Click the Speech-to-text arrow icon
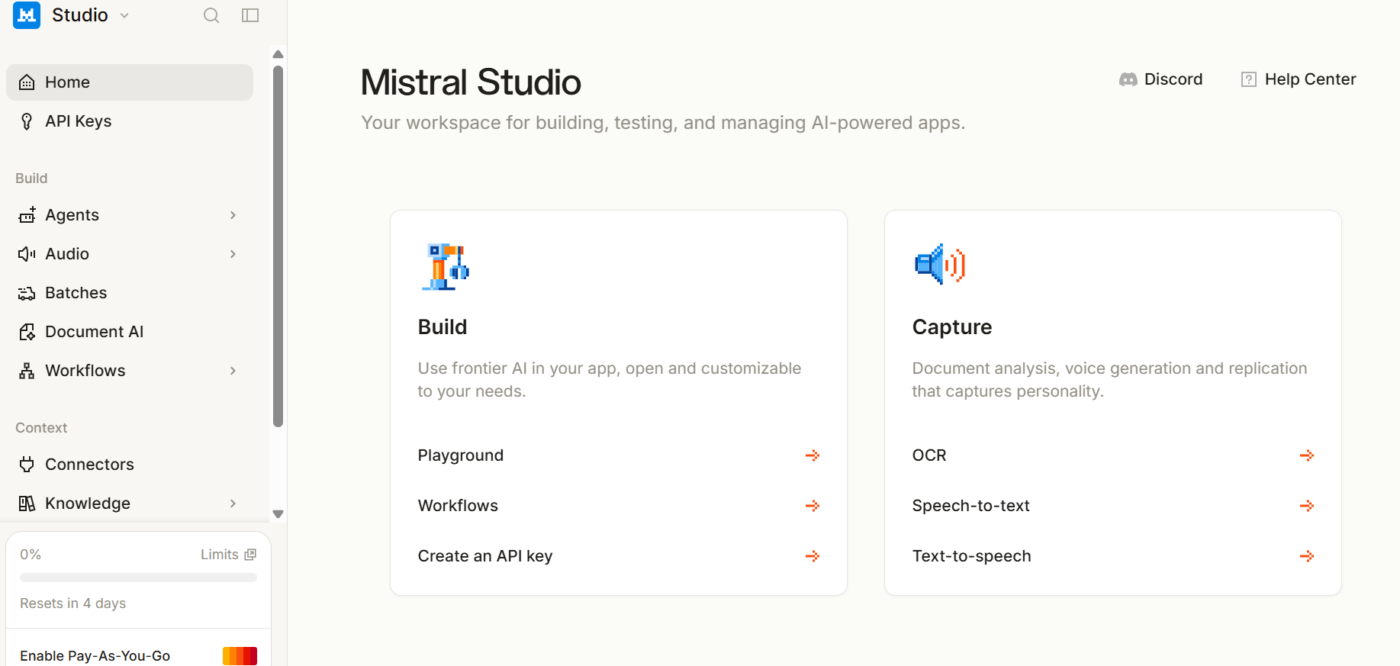 (1307, 506)
